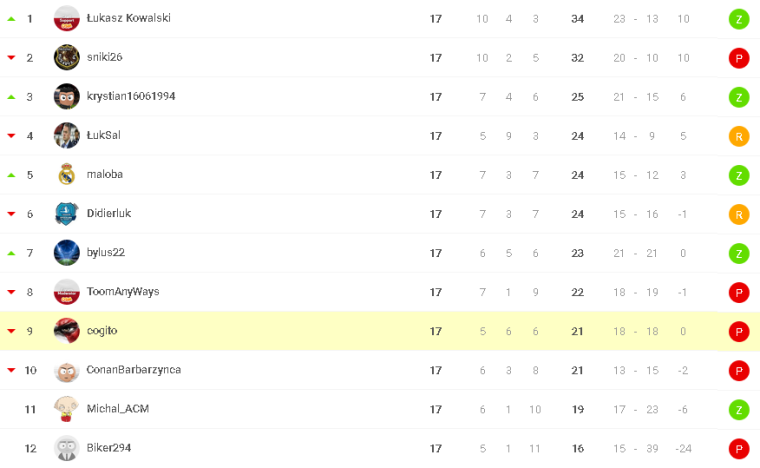This screenshot has height=468, width=760.
Task: Open ConanBarbarzynca's profile name
Action: tap(133, 369)
